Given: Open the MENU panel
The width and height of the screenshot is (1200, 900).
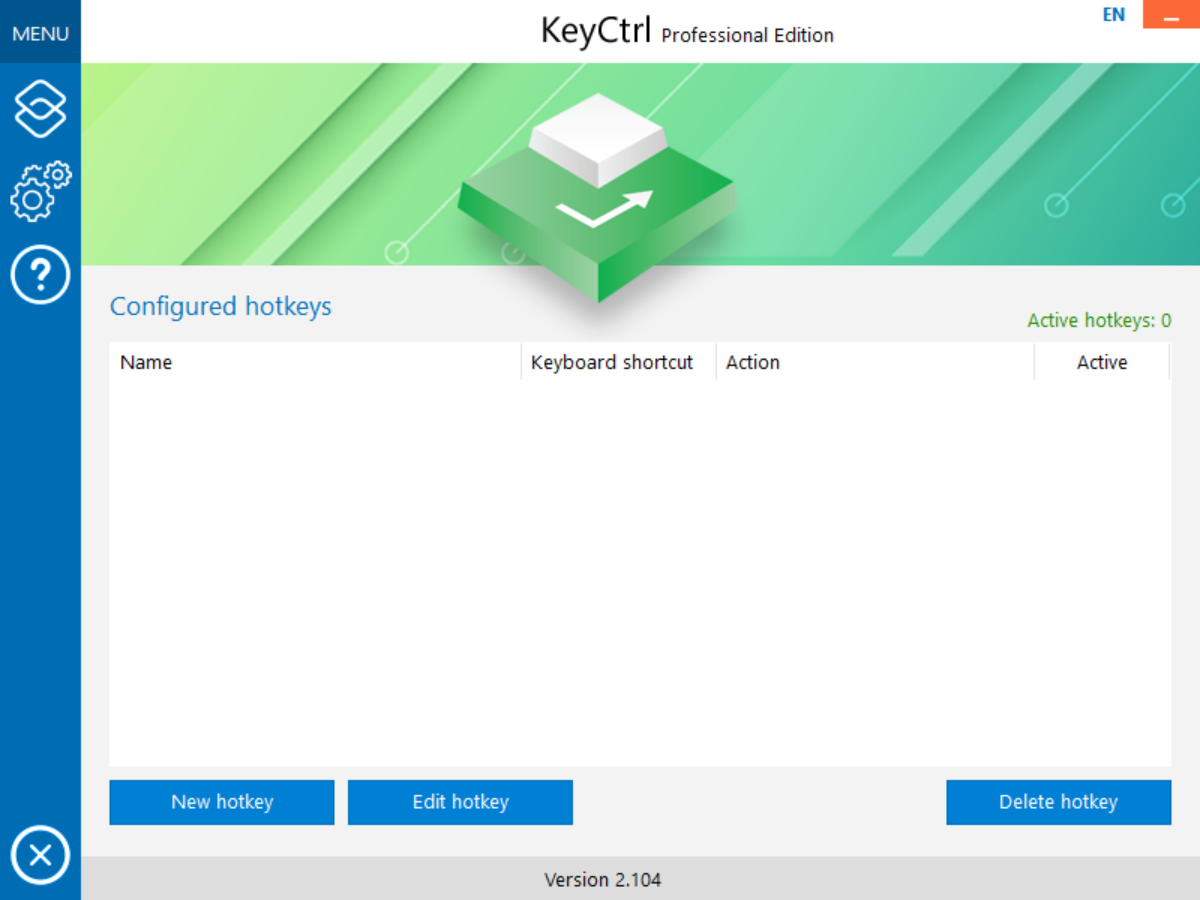Looking at the screenshot, I should pos(40,33).
